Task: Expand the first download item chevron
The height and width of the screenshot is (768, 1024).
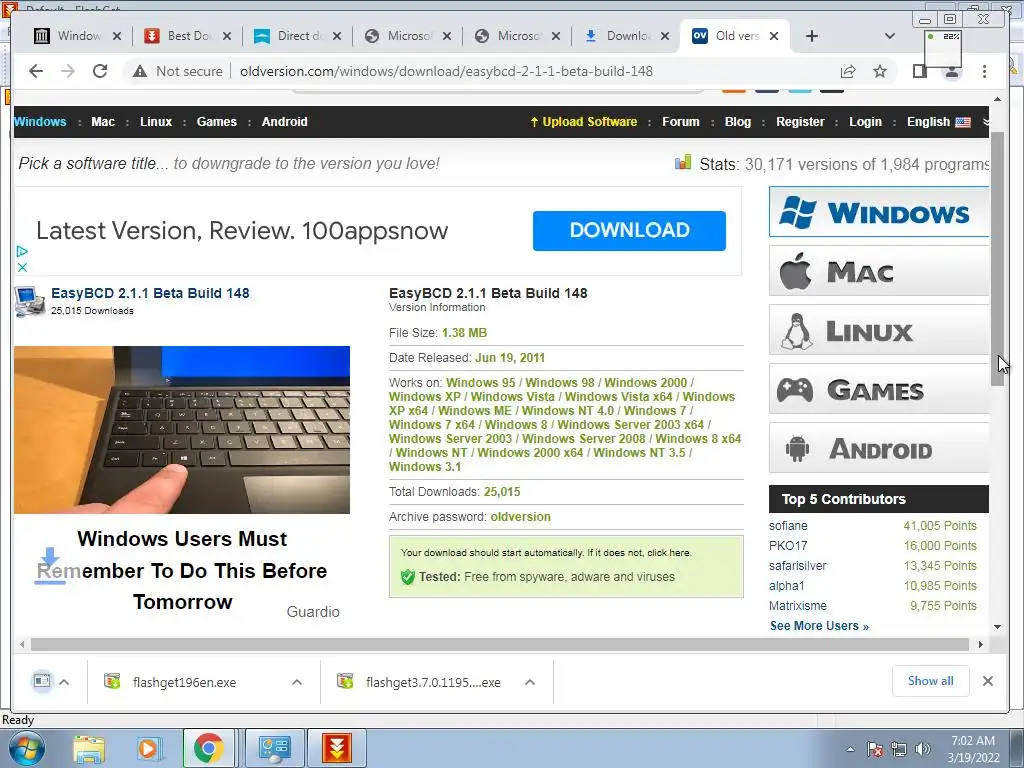Action: point(64,682)
